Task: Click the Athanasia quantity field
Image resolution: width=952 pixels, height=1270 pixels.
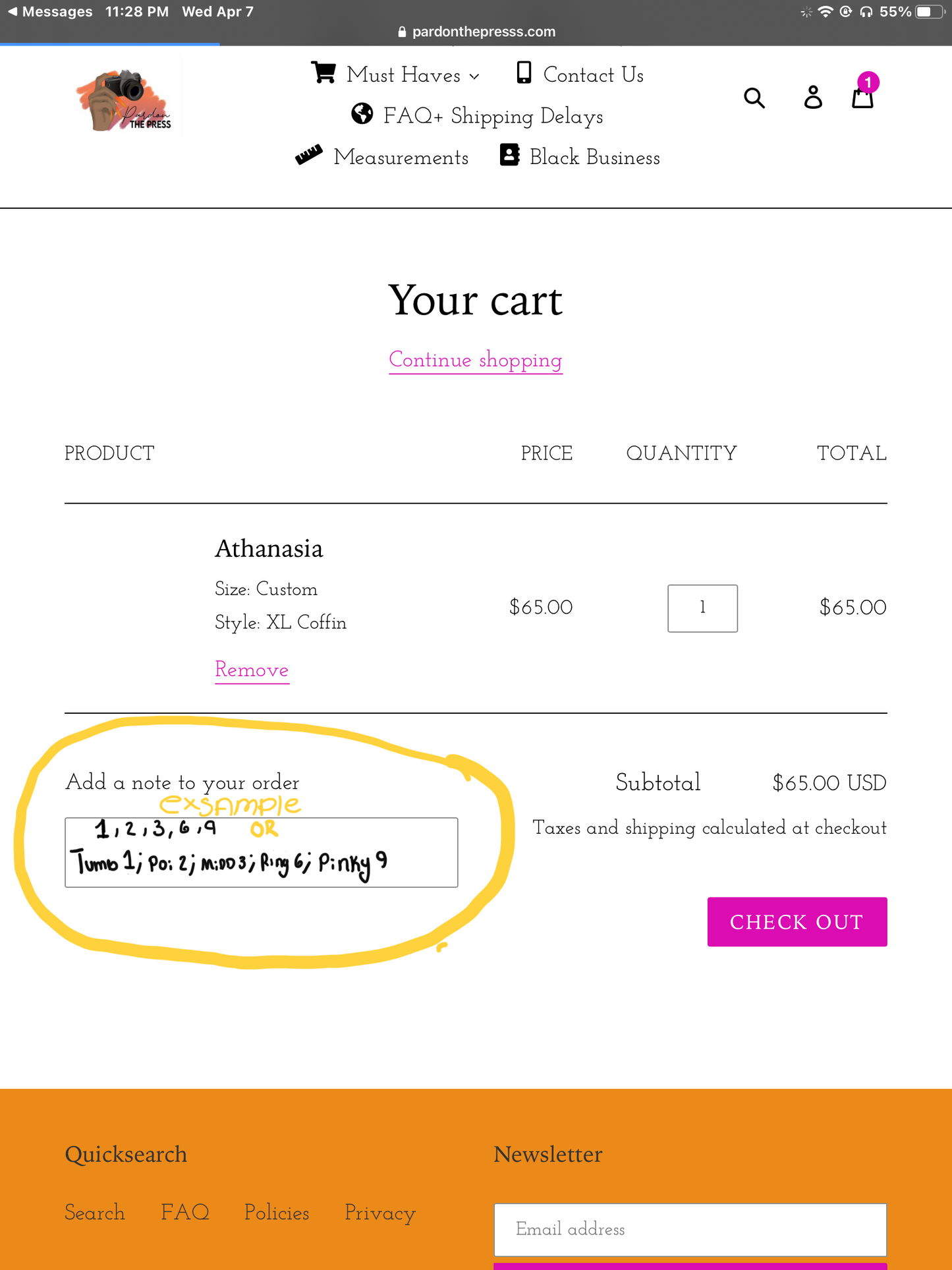Action: [x=702, y=608]
